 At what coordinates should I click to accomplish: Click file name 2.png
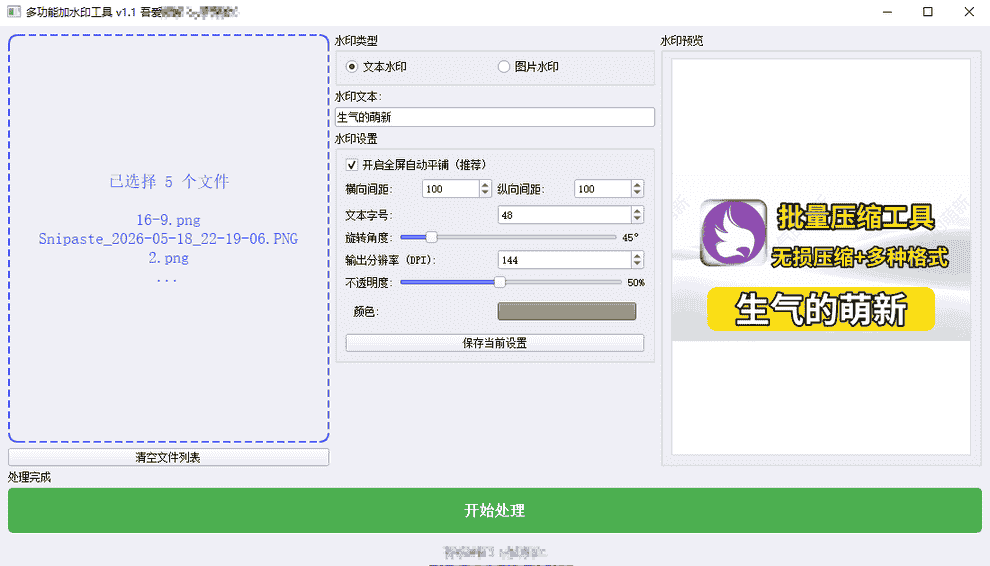(x=169, y=258)
